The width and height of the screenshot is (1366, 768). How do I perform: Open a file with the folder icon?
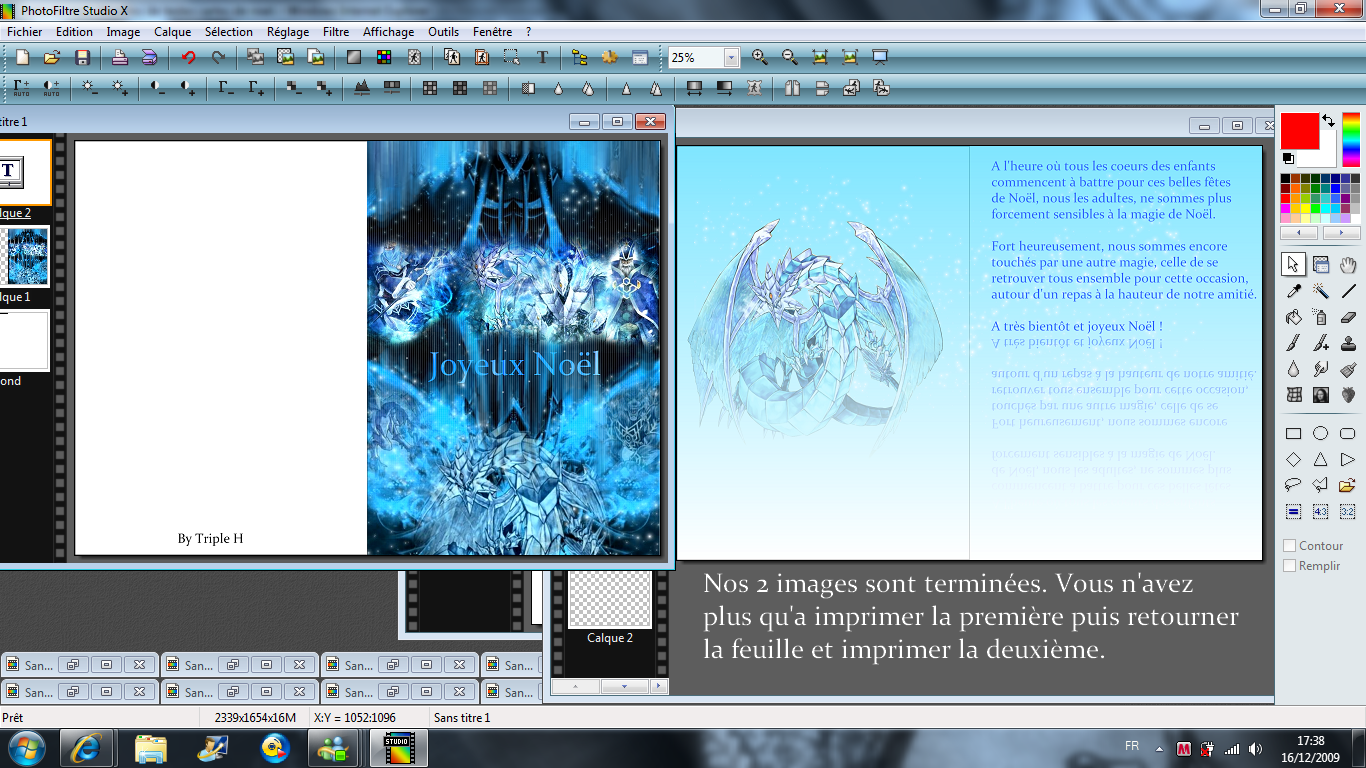pyautogui.click(x=52, y=57)
